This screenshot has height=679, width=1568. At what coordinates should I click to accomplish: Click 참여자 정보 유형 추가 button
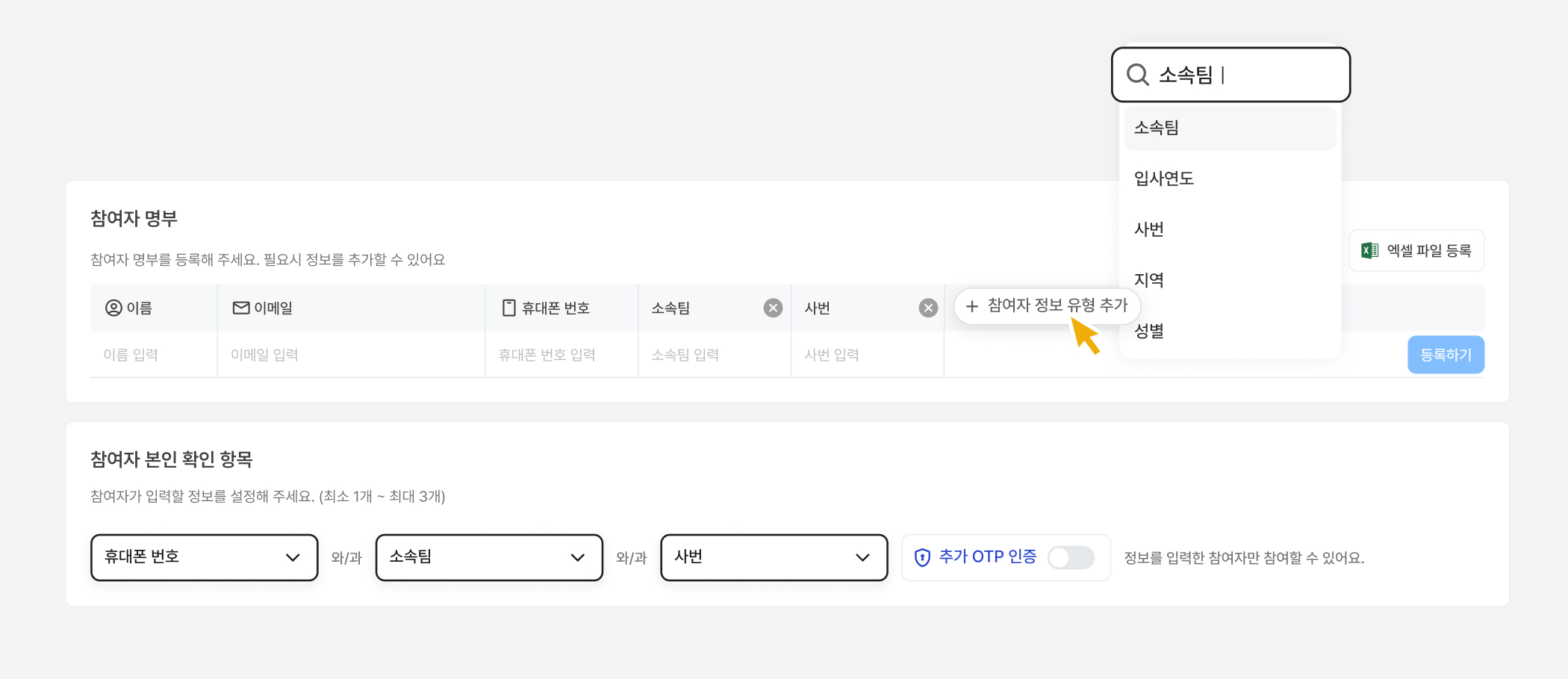[x=1046, y=306]
